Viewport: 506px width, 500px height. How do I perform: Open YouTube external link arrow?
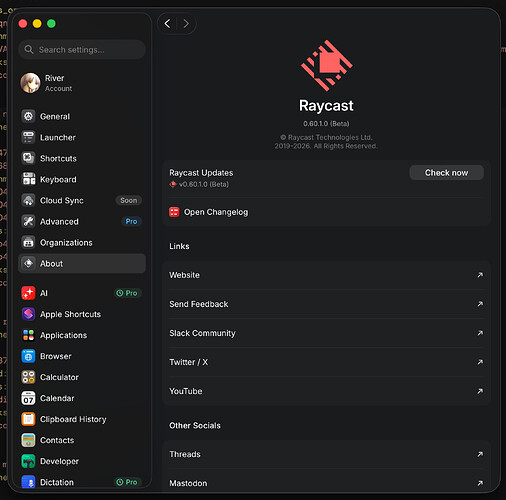(x=480, y=391)
